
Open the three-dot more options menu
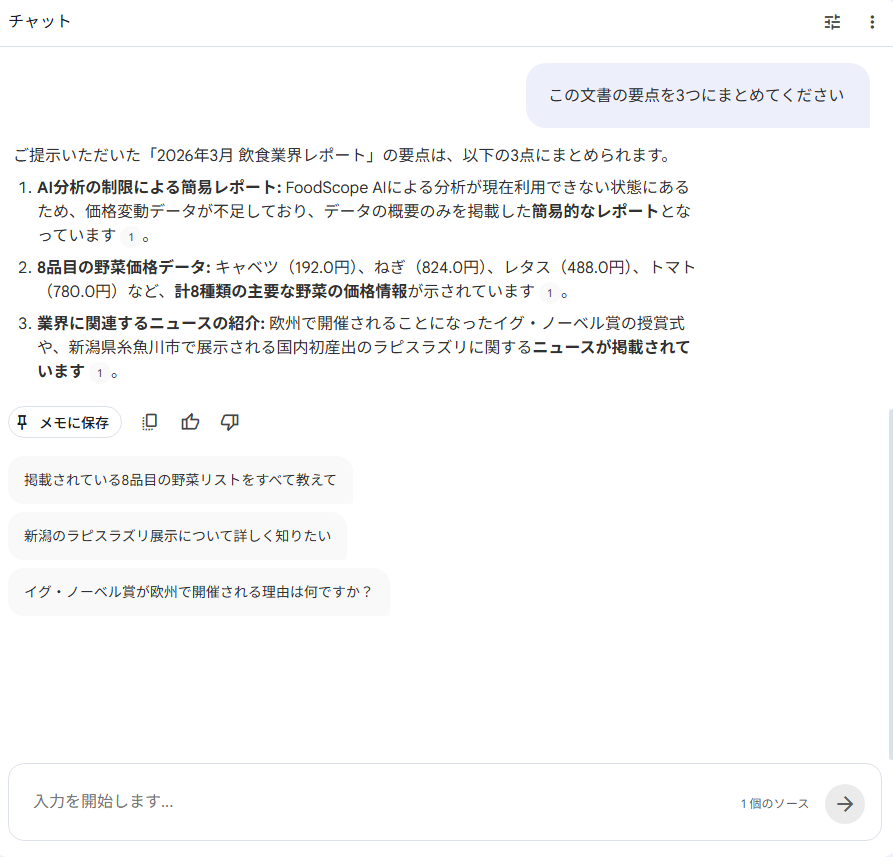872,22
